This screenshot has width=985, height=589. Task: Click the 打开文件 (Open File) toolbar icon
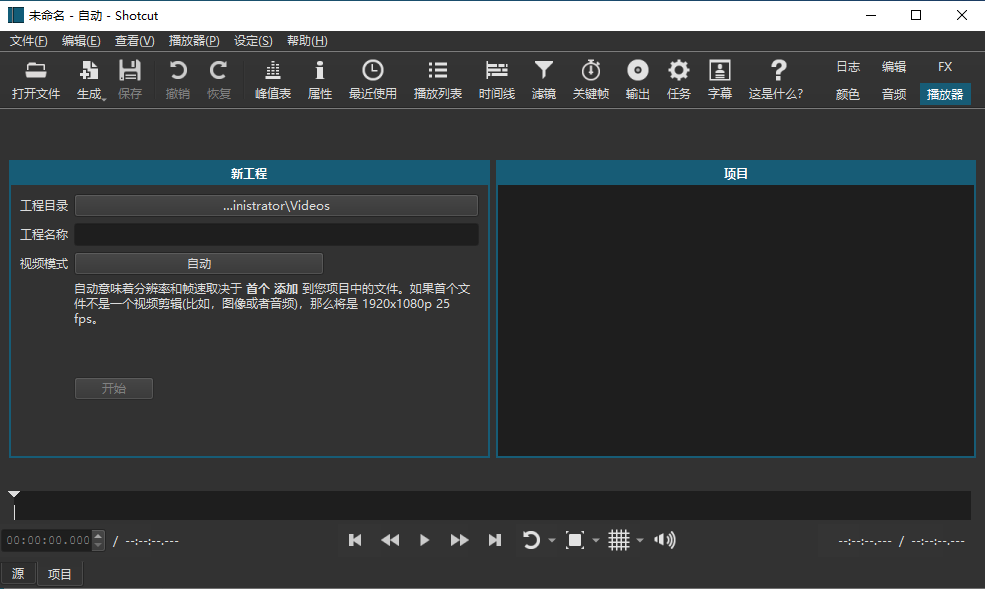pyautogui.click(x=36, y=80)
